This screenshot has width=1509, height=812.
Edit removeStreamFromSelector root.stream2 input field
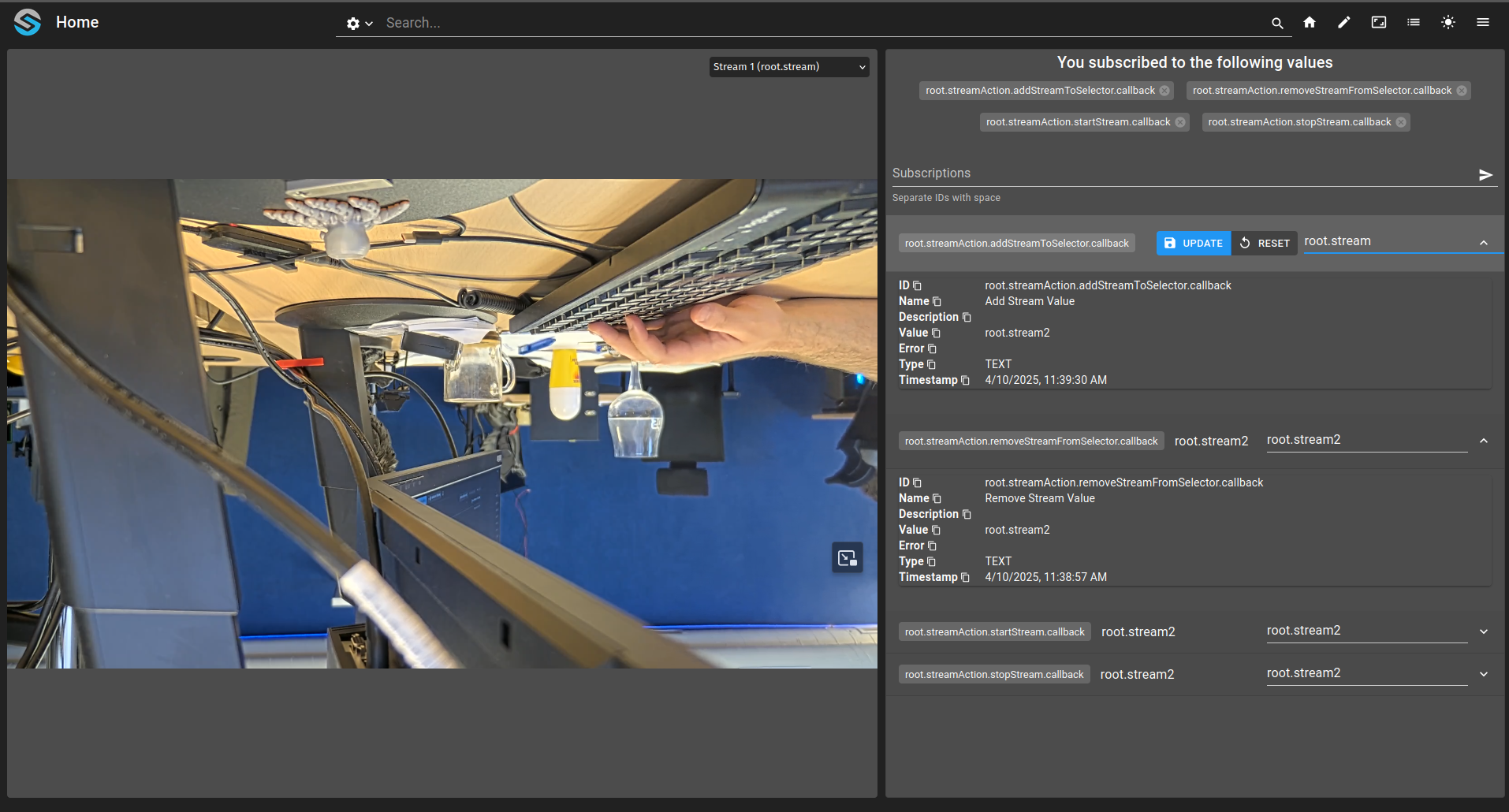(x=1367, y=440)
